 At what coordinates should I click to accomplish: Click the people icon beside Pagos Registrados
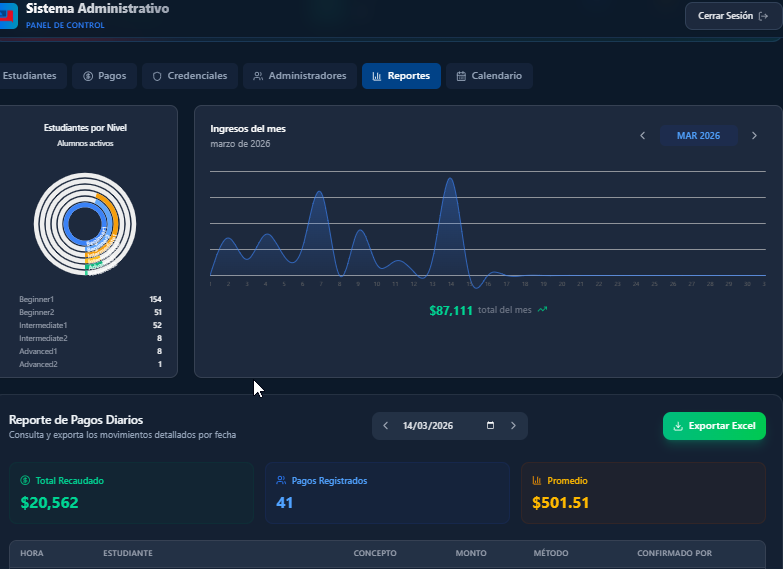coord(281,480)
